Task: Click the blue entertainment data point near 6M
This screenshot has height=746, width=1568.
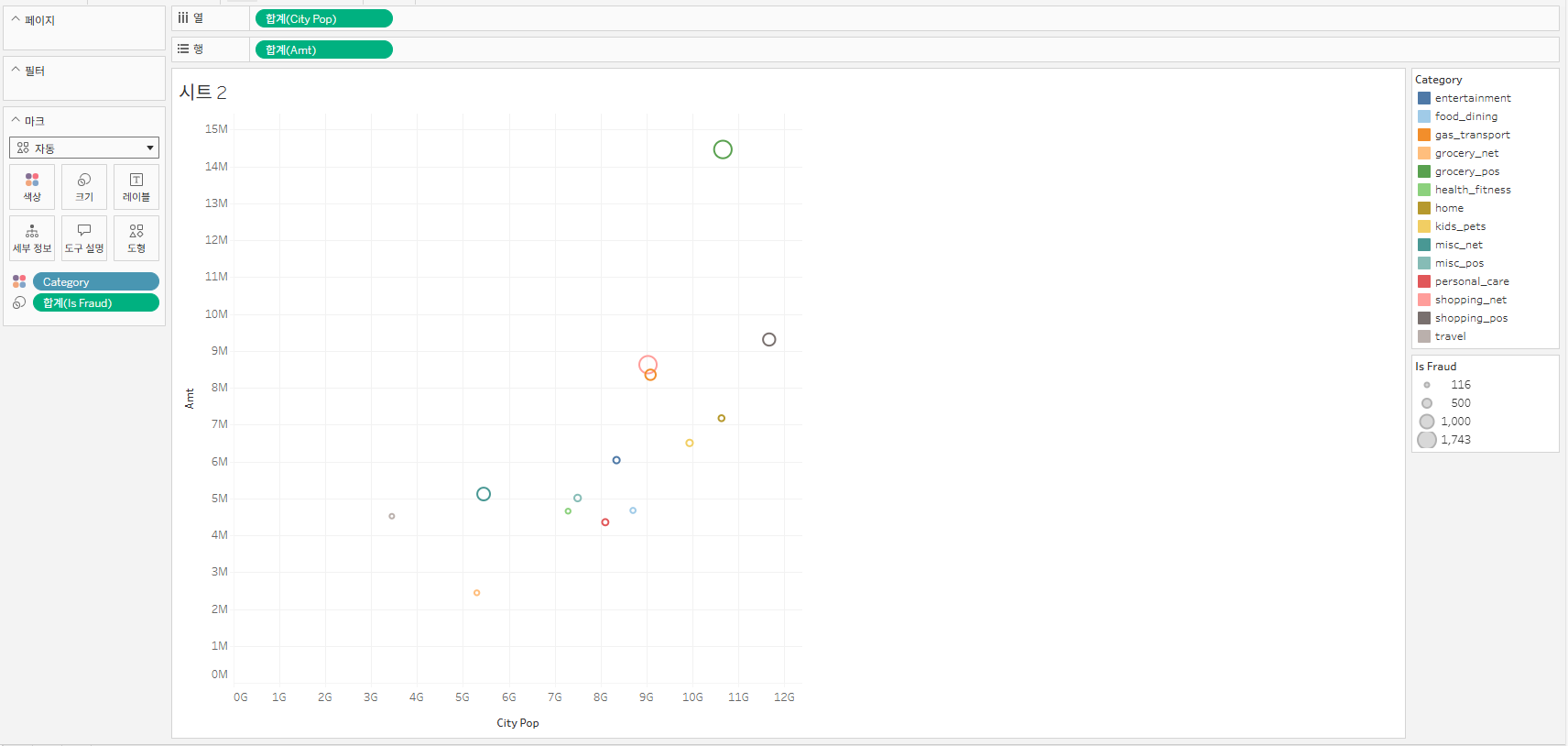Action: click(x=616, y=460)
